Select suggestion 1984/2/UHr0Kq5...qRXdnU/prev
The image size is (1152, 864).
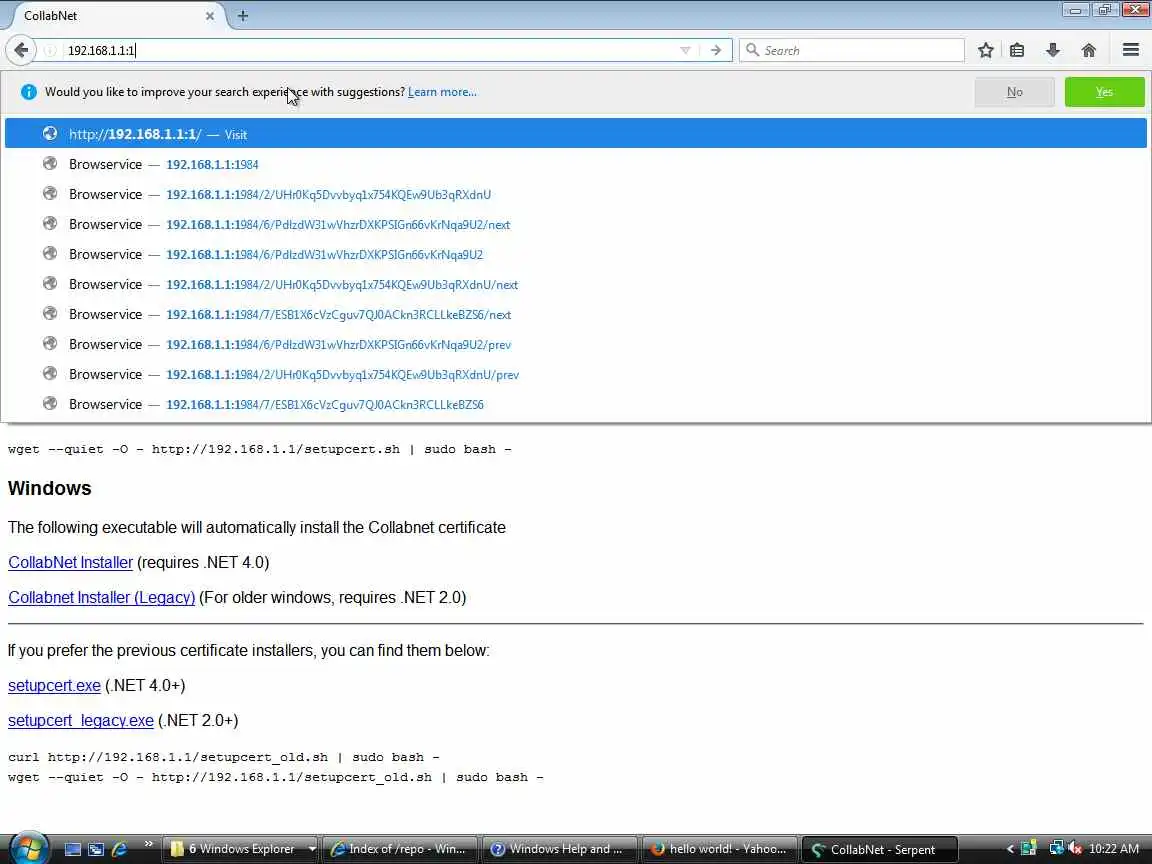click(575, 375)
